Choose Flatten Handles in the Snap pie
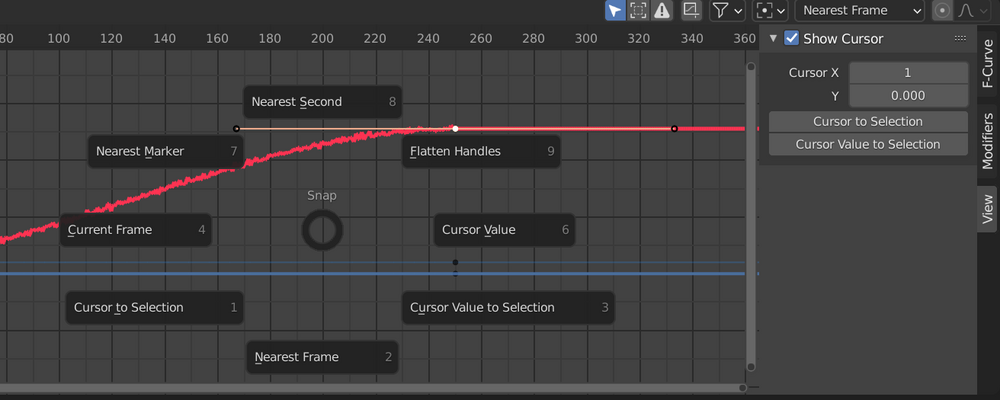The height and width of the screenshot is (400, 1000). coord(481,152)
